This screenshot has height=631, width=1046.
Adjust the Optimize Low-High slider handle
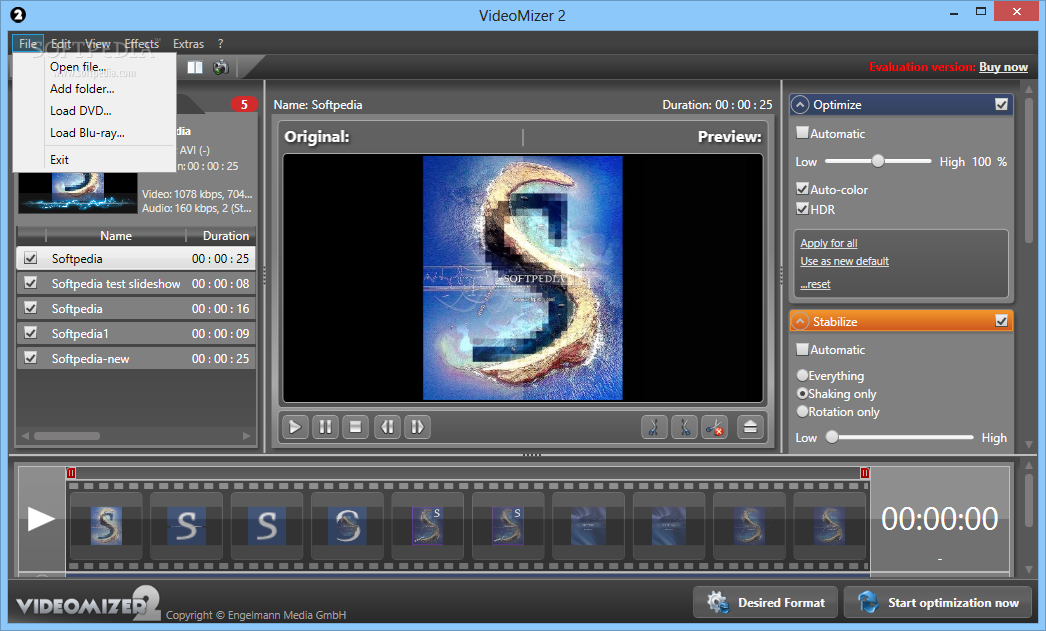[878, 161]
